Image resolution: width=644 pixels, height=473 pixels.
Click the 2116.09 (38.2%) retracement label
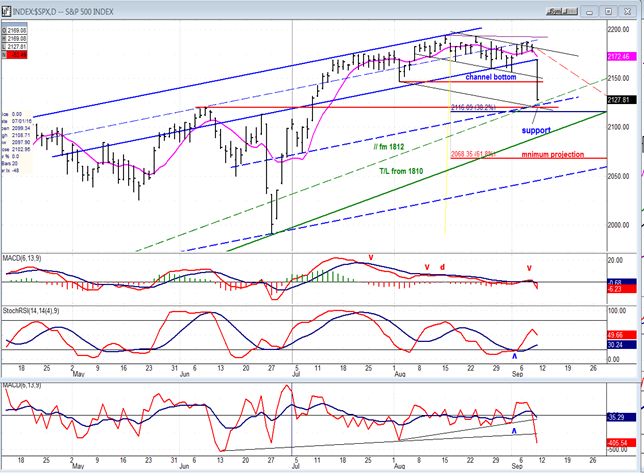(473, 107)
